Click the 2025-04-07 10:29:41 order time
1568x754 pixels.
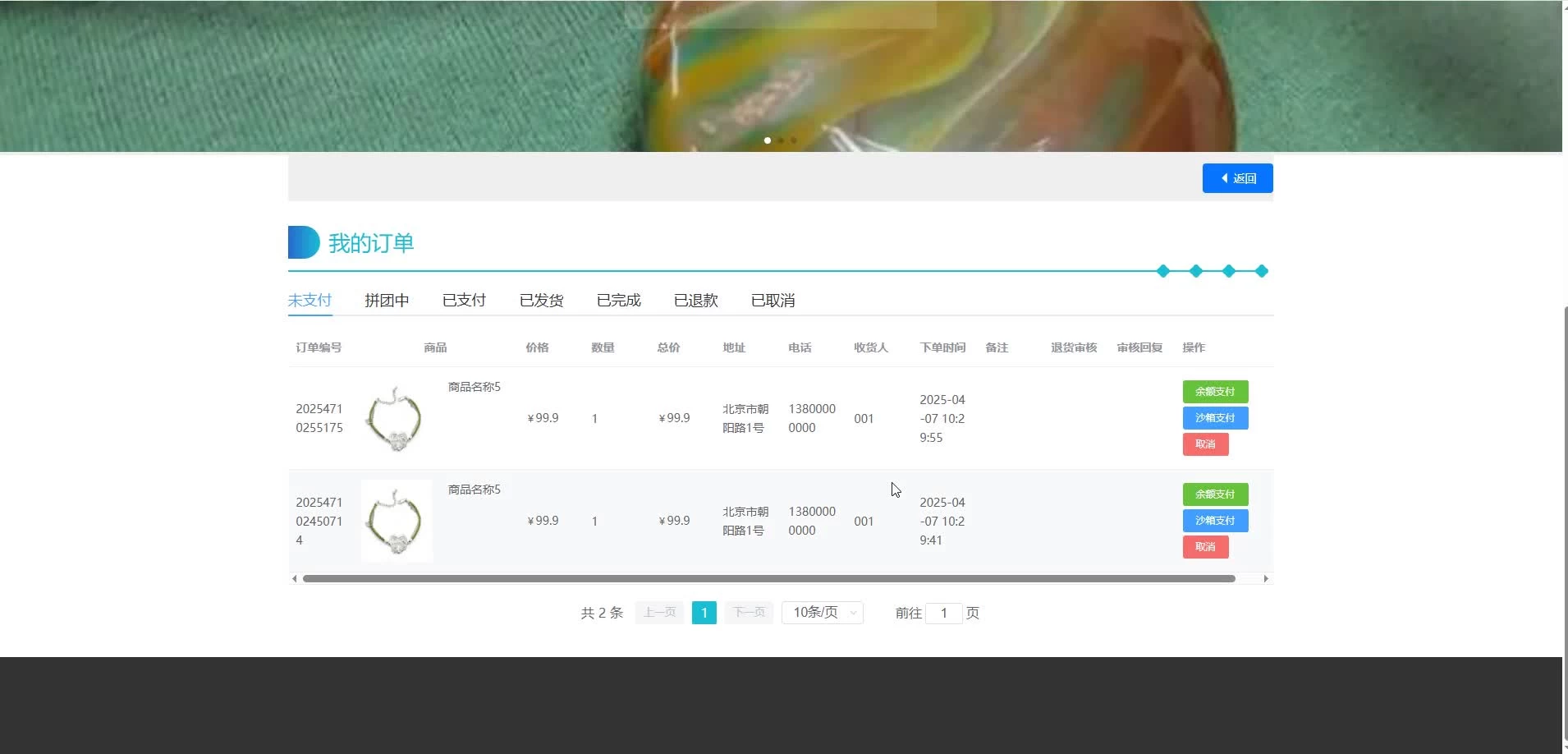point(942,521)
